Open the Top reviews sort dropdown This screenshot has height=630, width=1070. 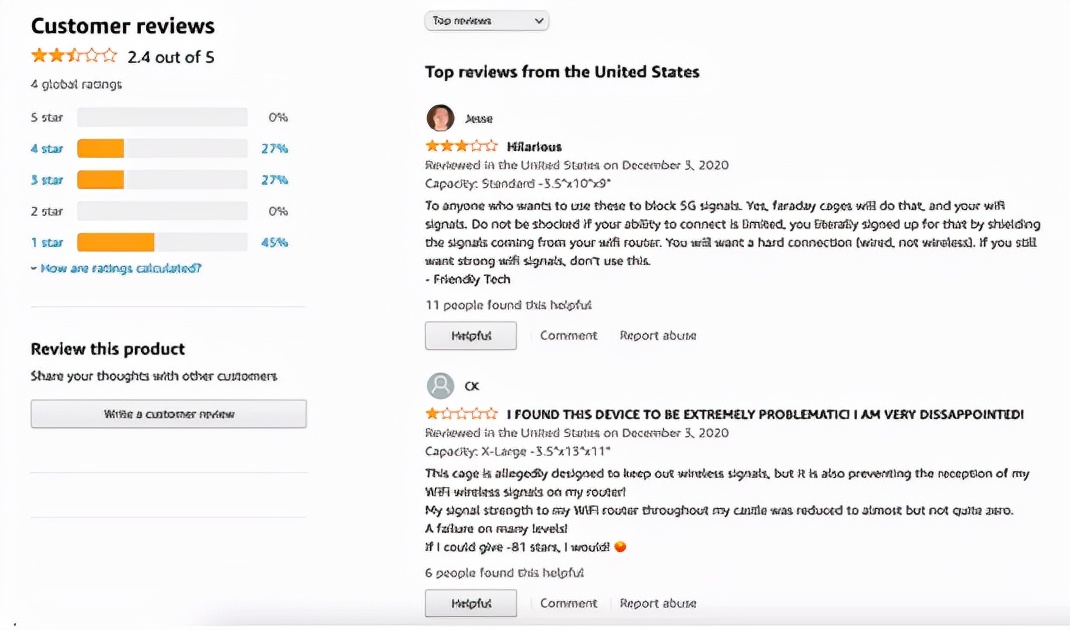pyautogui.click(x=487, y=20)
